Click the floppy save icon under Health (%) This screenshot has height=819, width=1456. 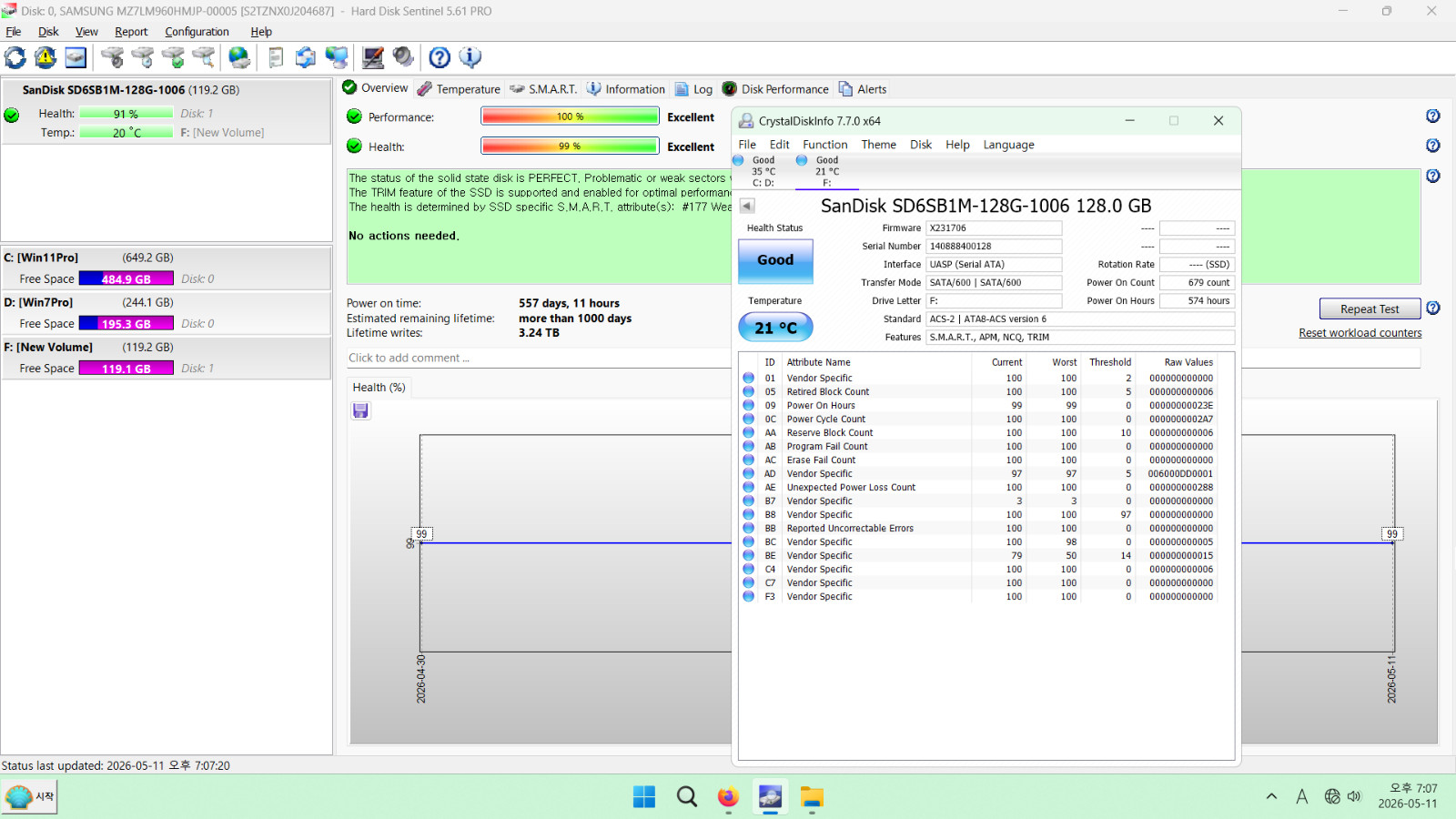coord(360,410)
